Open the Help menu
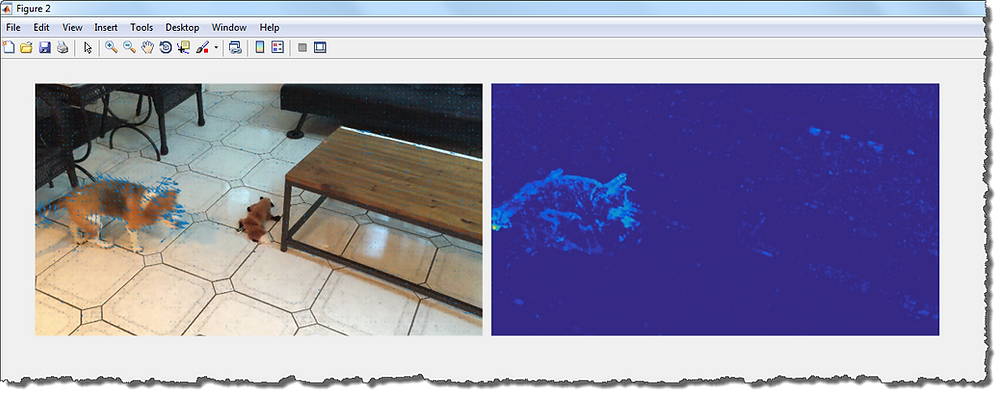Viewport: 1000px width, 395px height. tap(269, 27)
